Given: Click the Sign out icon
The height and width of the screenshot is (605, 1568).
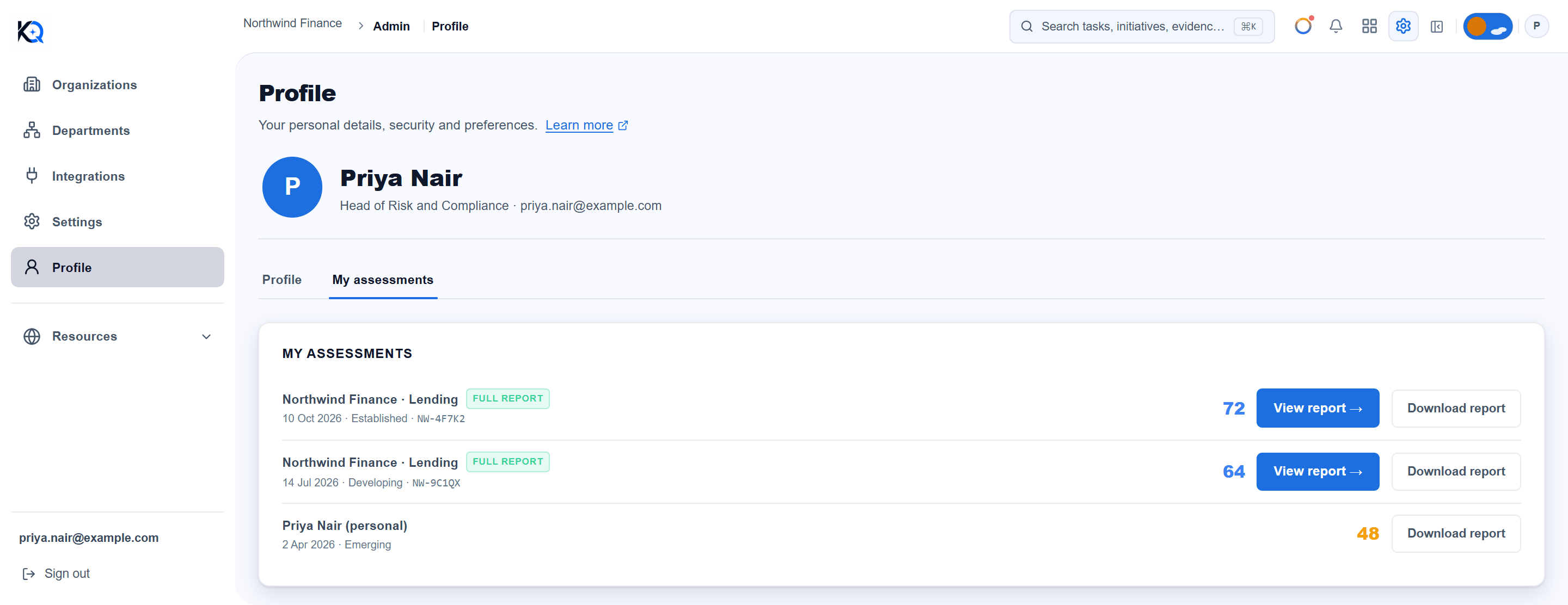Looking at the screenshot, I should click(x=29, y=573).
